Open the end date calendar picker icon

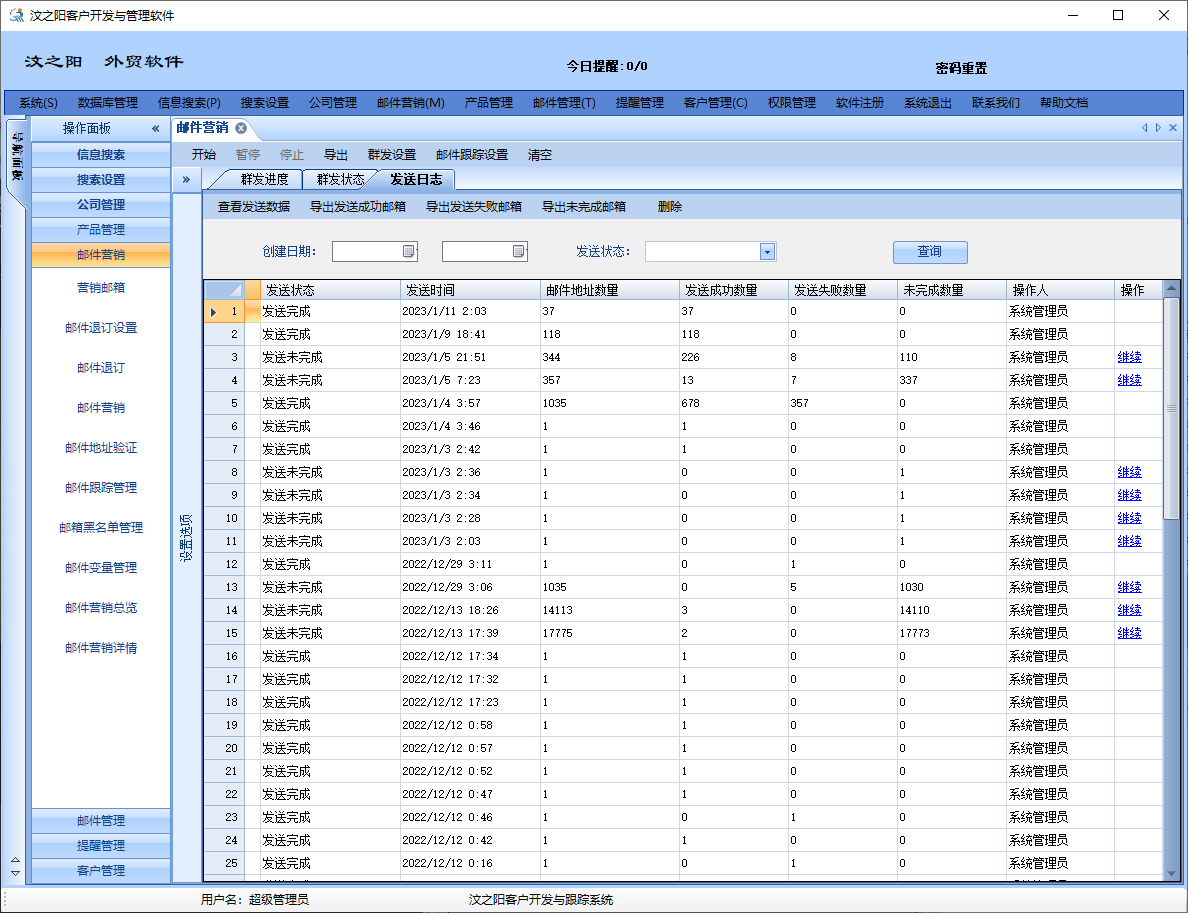pyautogui.click(x=518, y=252)
